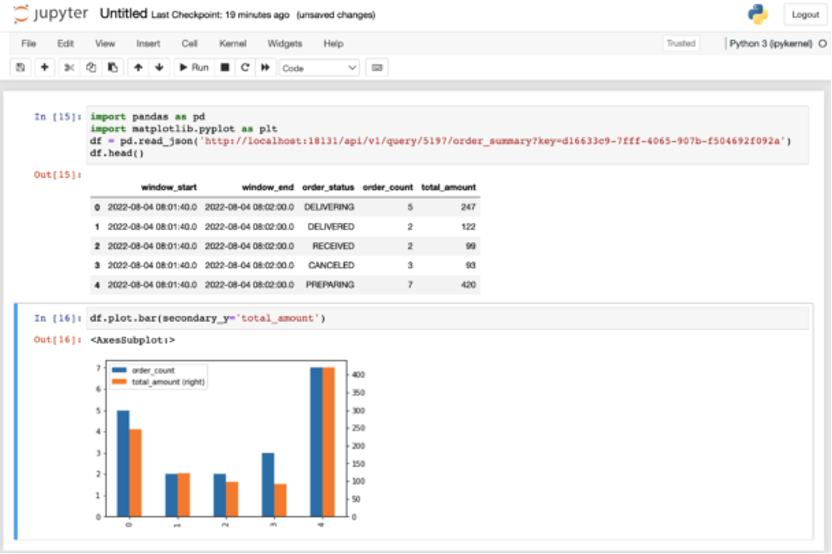The image size is (832, 554).
Task: Open the Cell menu
Action: point(189,44)
